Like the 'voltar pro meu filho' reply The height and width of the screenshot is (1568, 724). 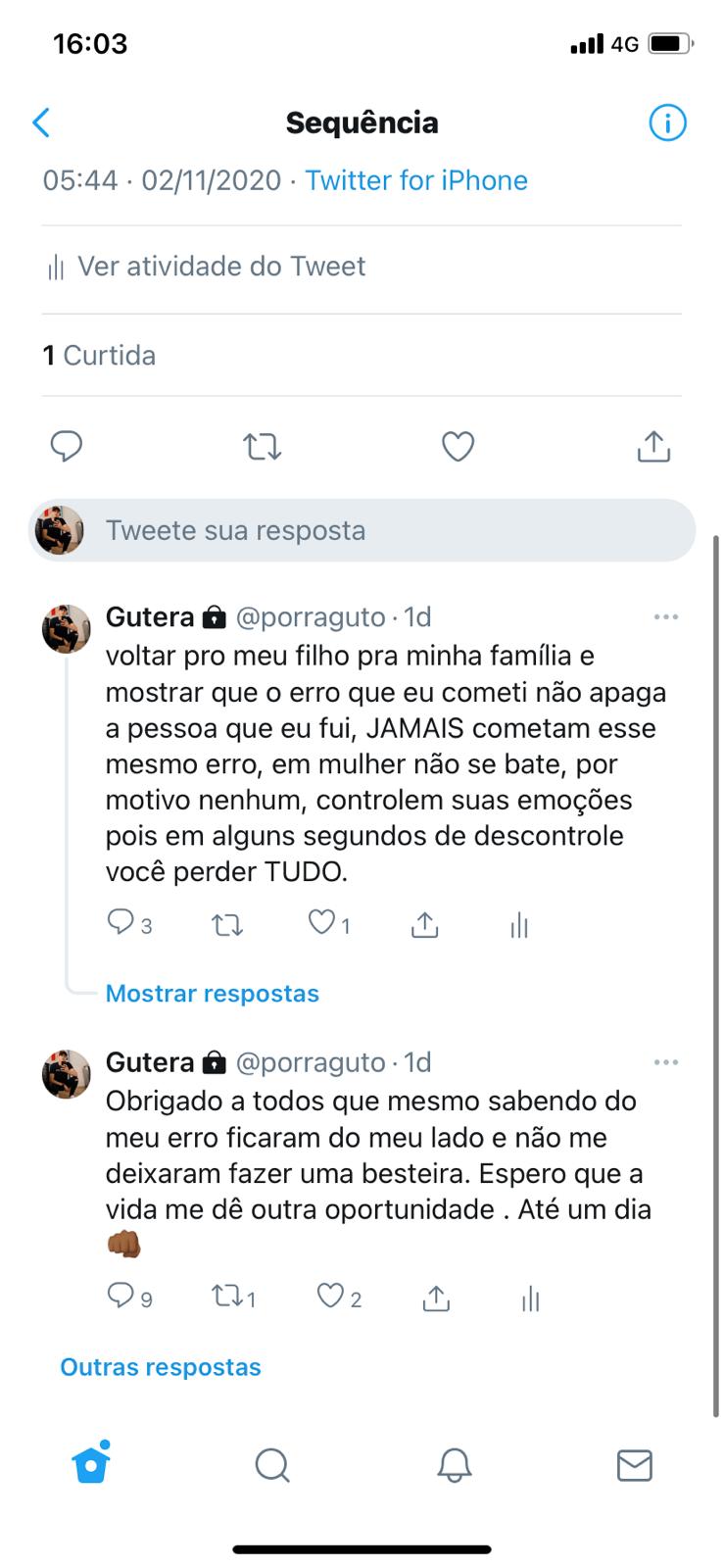pos(321,923)
